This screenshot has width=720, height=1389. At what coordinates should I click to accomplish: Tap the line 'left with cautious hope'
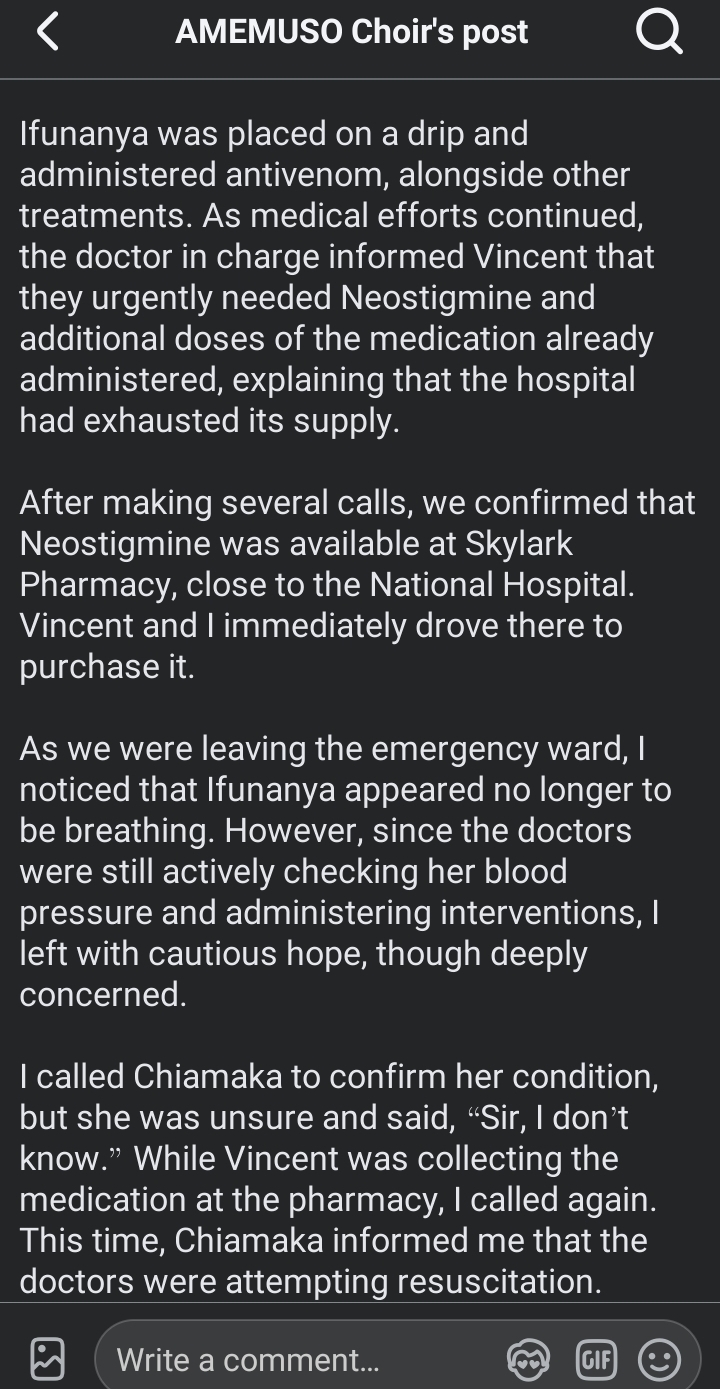click(303, 954)
